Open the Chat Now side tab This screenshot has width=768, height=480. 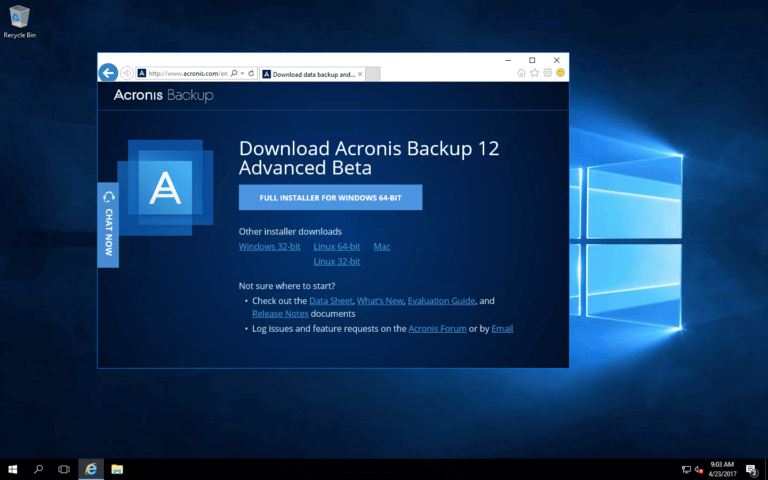(x=108, y=225)
